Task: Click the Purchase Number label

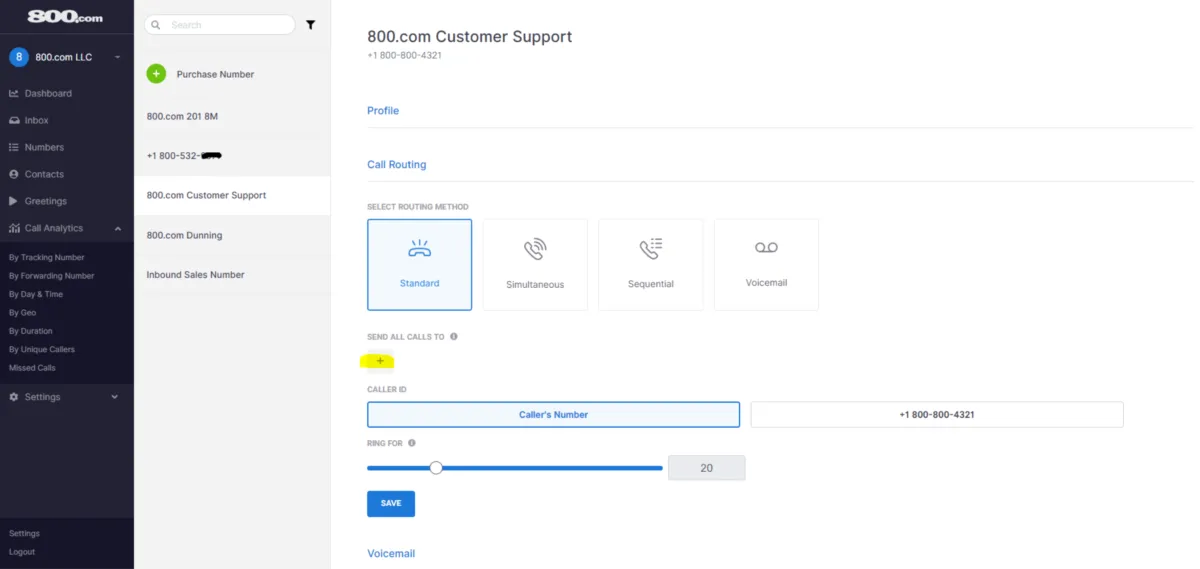Action: click(x=215, y=74)
